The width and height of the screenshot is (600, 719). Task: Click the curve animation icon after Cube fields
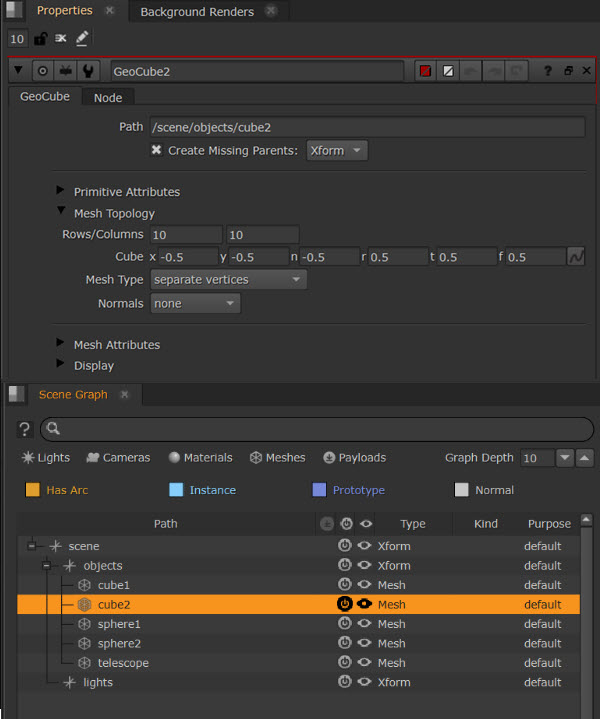point(576,257)
